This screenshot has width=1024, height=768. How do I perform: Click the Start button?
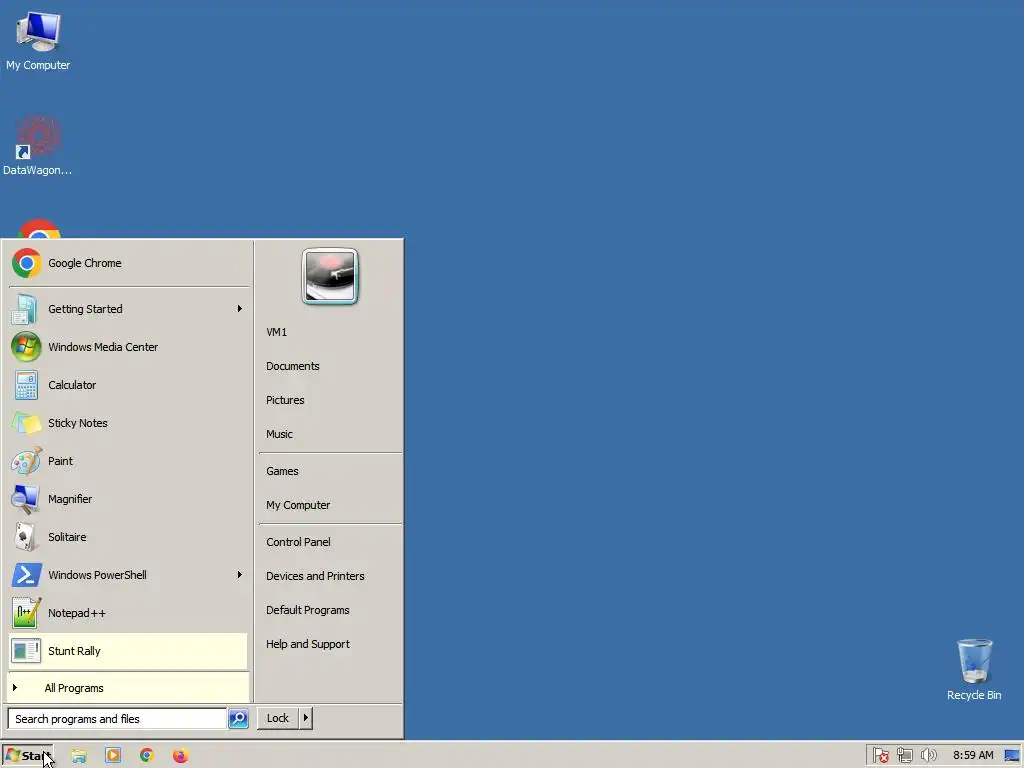click(27, 756)
